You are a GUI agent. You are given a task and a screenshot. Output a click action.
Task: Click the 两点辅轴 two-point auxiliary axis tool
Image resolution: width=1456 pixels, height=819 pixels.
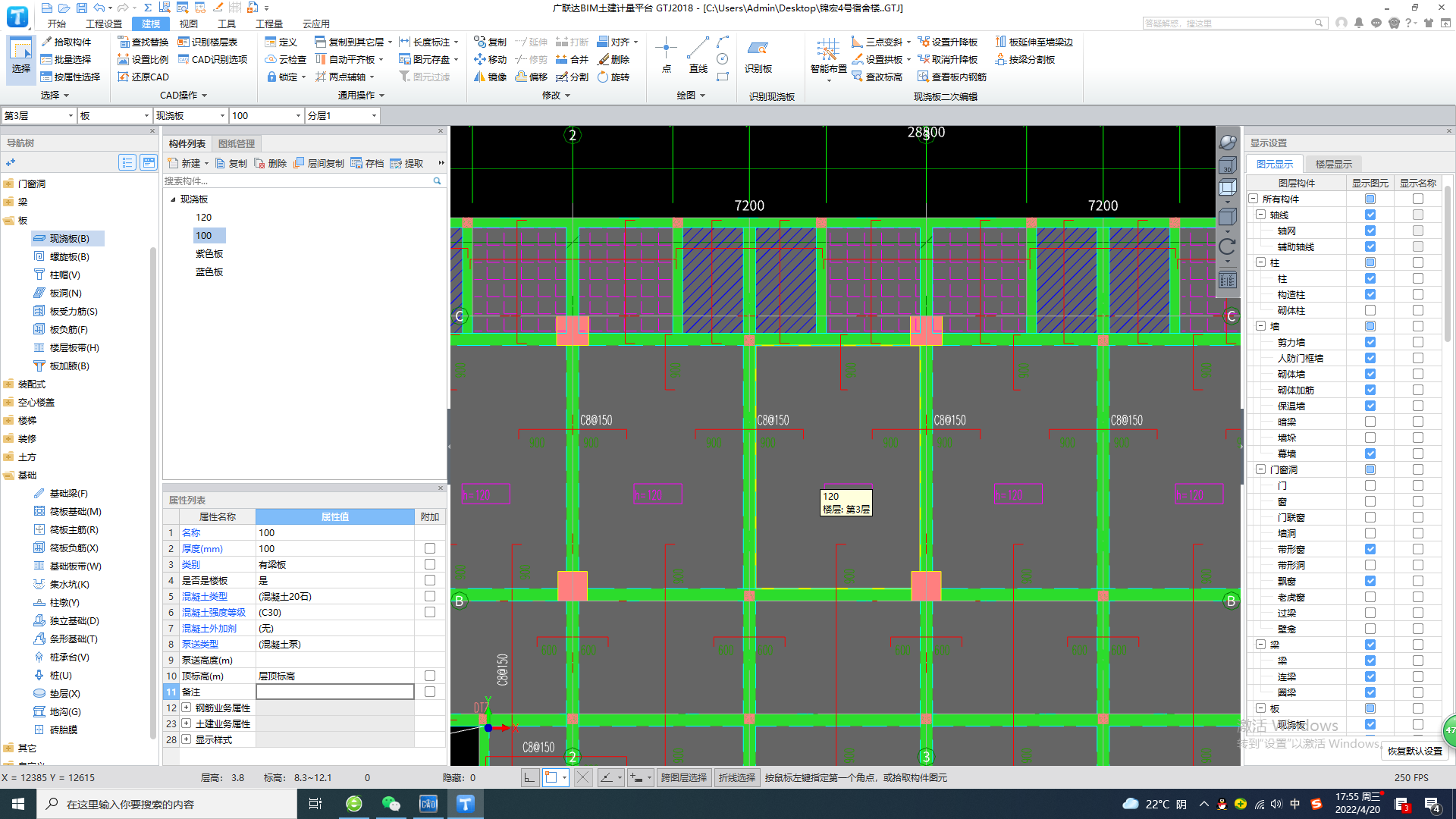(x=344, y=77)
